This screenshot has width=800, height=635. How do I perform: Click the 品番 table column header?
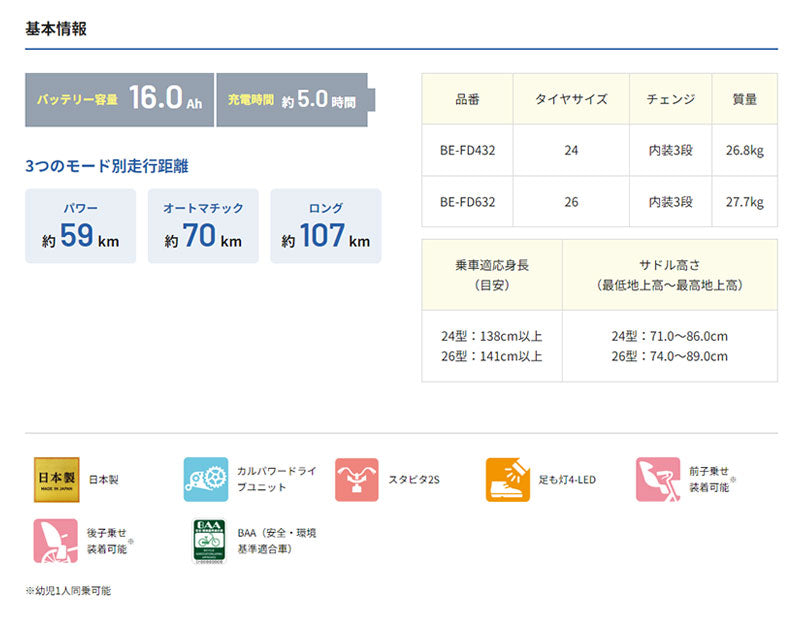point(467,99)
